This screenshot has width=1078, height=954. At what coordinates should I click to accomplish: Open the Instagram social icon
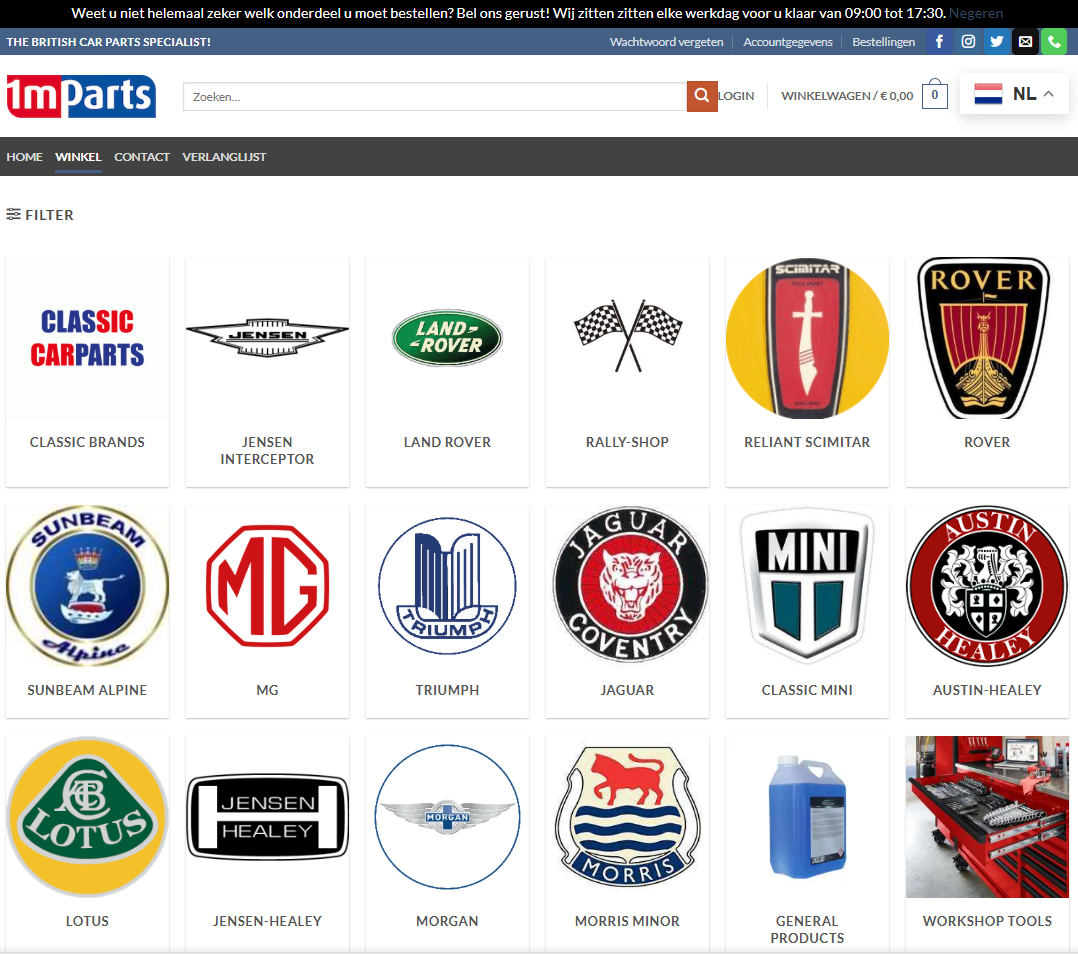click(x=968, y=42)
